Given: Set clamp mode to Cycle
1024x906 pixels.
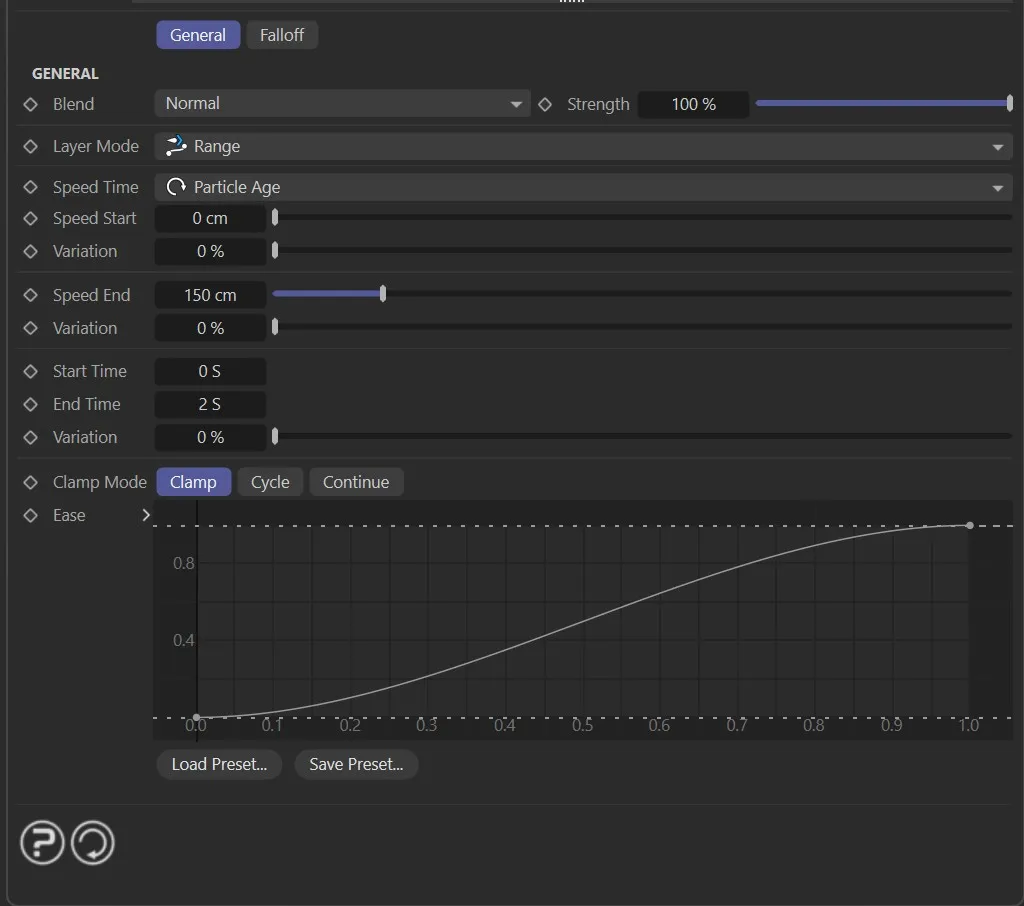Looking at the screenshot, I should (270, 482).
